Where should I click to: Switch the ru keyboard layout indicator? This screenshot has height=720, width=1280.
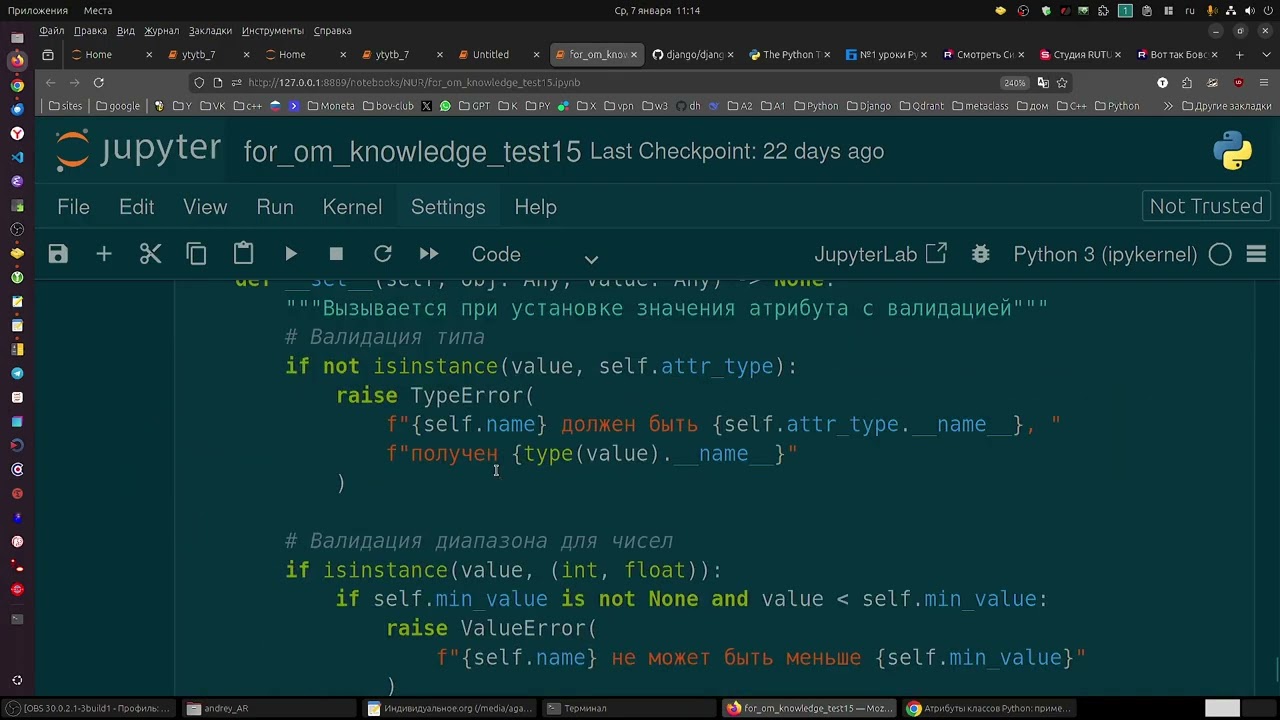1190,10
